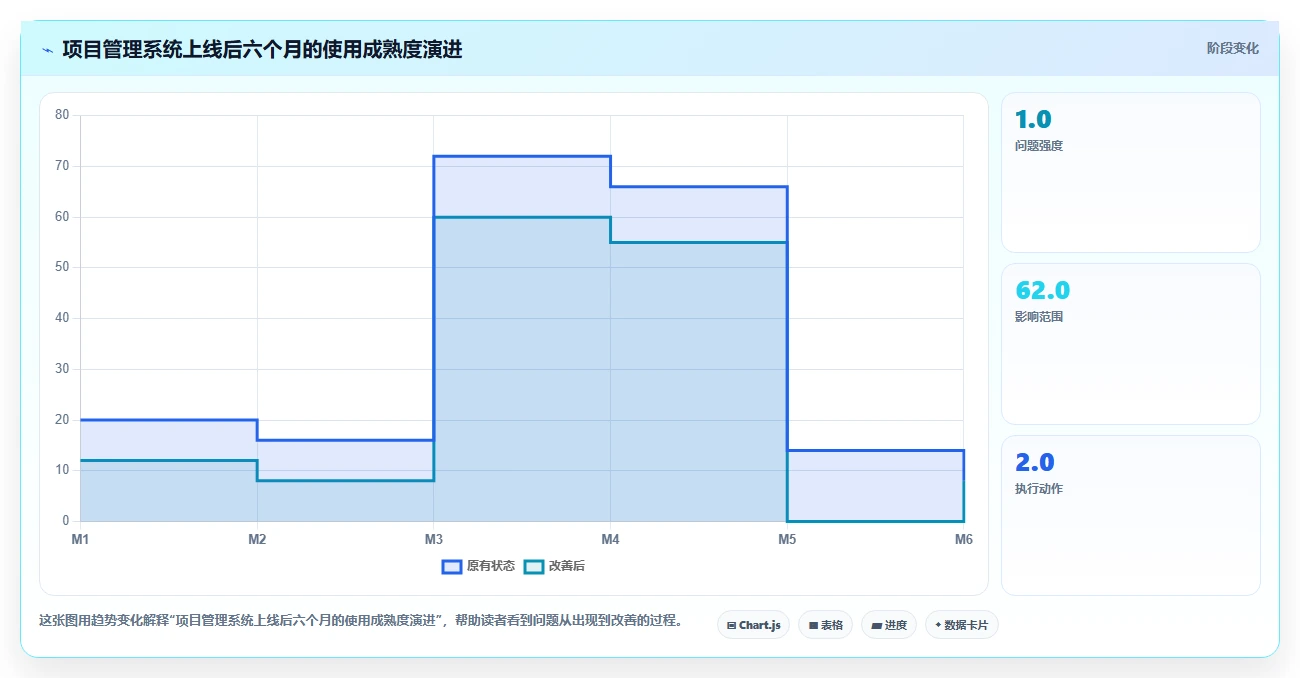Click the M5 x-axis label
Screen dimensions: 1300x678
pos(787,539)
